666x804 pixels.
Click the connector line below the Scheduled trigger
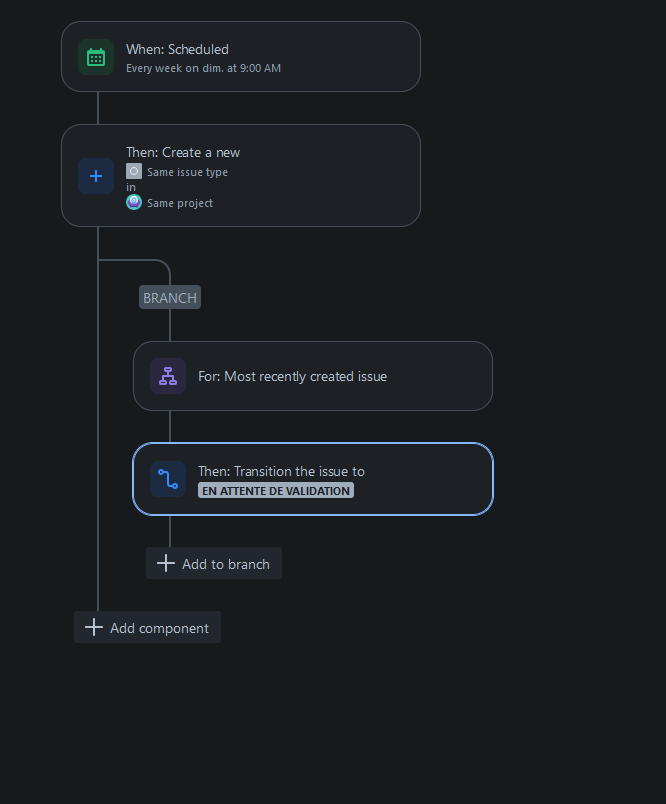point(97,108)
